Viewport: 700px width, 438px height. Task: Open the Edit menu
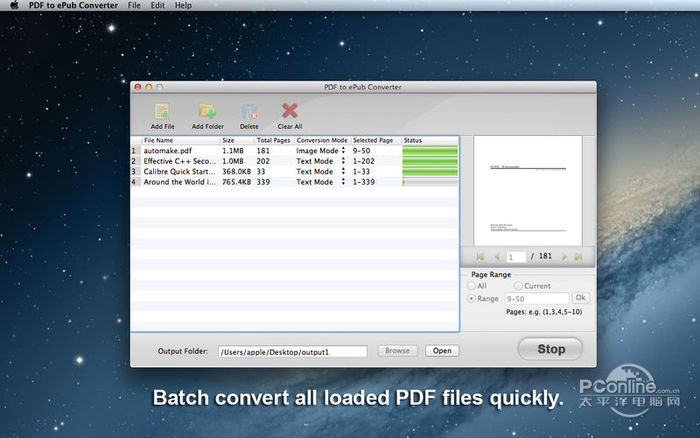[158, 5]
